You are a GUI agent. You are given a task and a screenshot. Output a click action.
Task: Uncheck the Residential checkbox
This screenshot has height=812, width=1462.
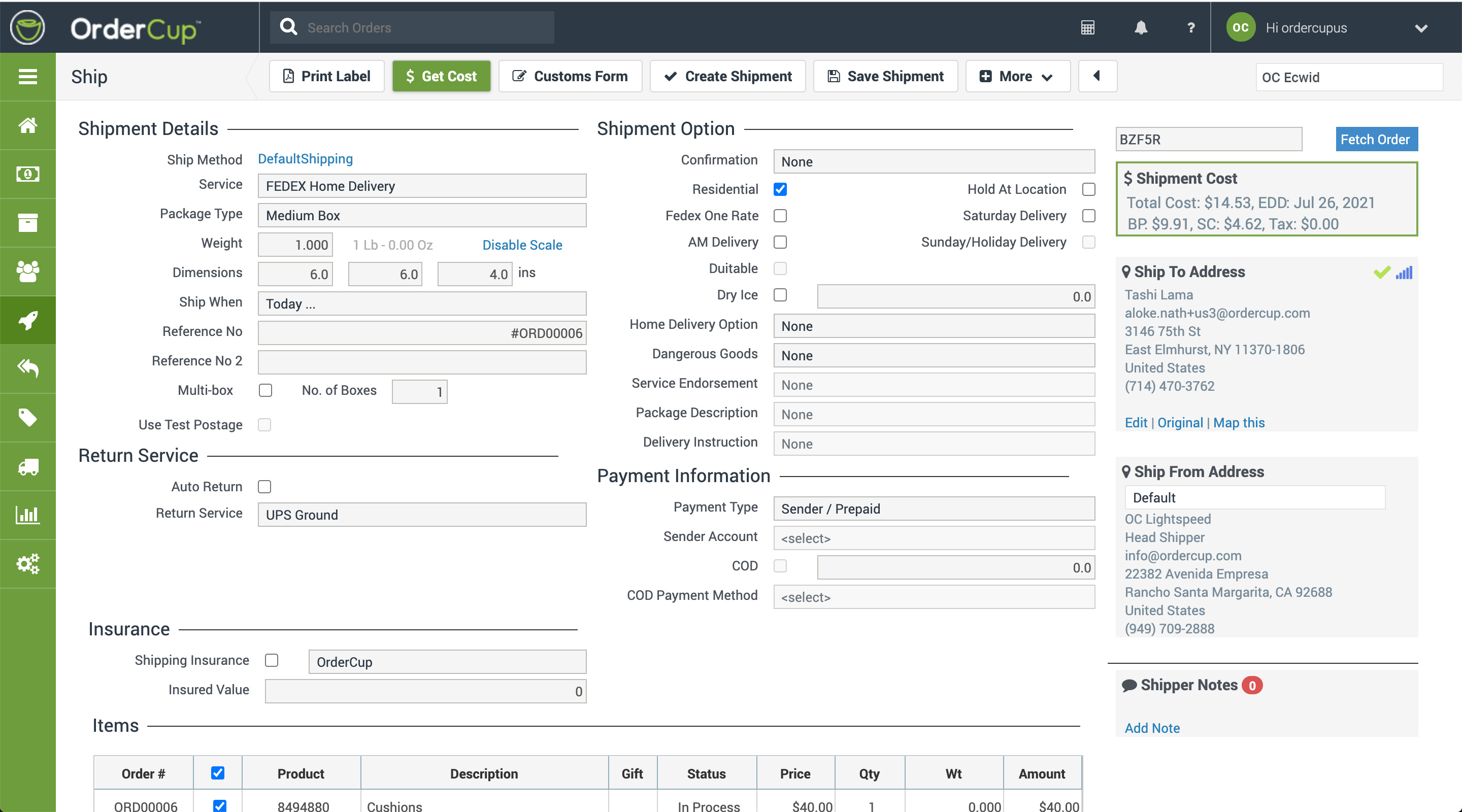(780, 189)
